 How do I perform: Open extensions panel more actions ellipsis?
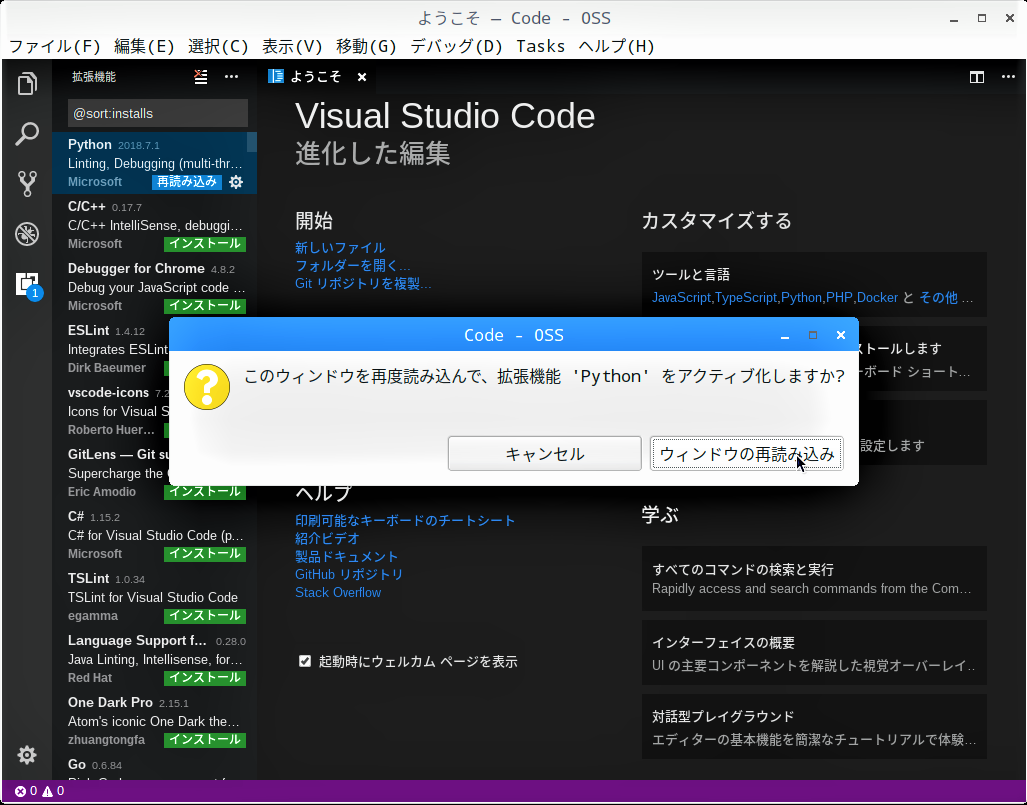coord(231,77)
